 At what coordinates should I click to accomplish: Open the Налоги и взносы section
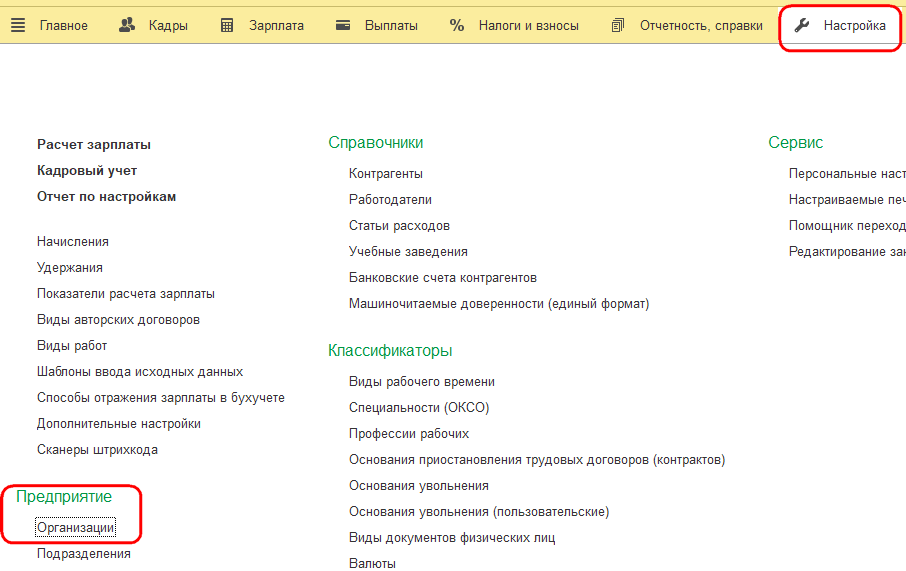tap(529, 25)
